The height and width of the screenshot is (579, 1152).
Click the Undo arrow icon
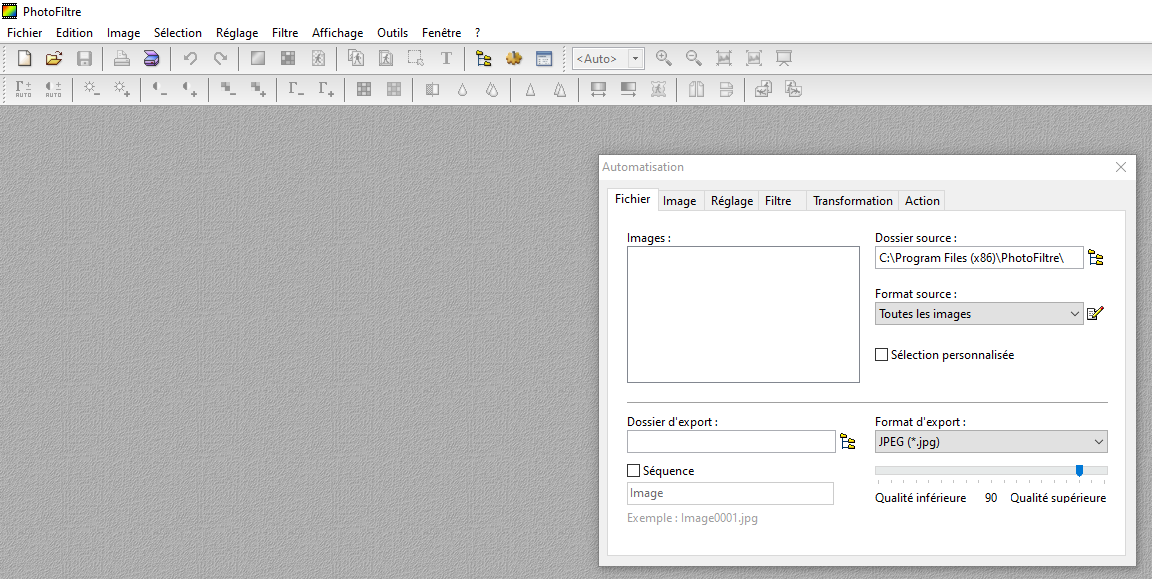[190, 59]
